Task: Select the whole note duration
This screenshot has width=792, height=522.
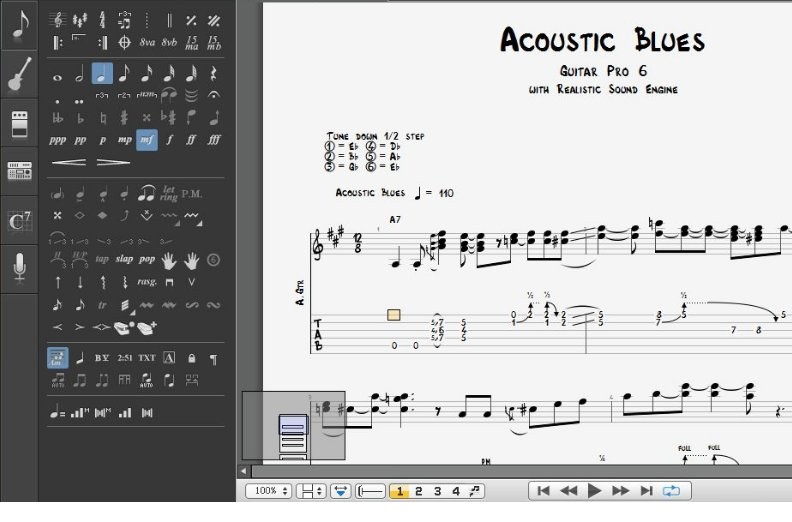Action: pyautogui.click(x=58, y=77)
